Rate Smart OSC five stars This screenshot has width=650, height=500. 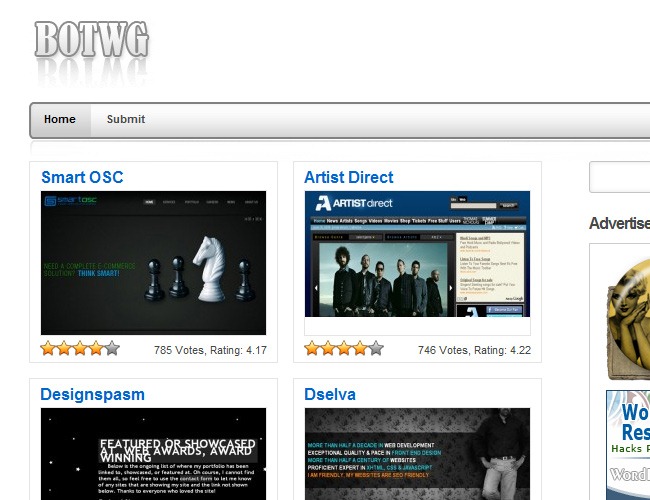coord(112,349)
